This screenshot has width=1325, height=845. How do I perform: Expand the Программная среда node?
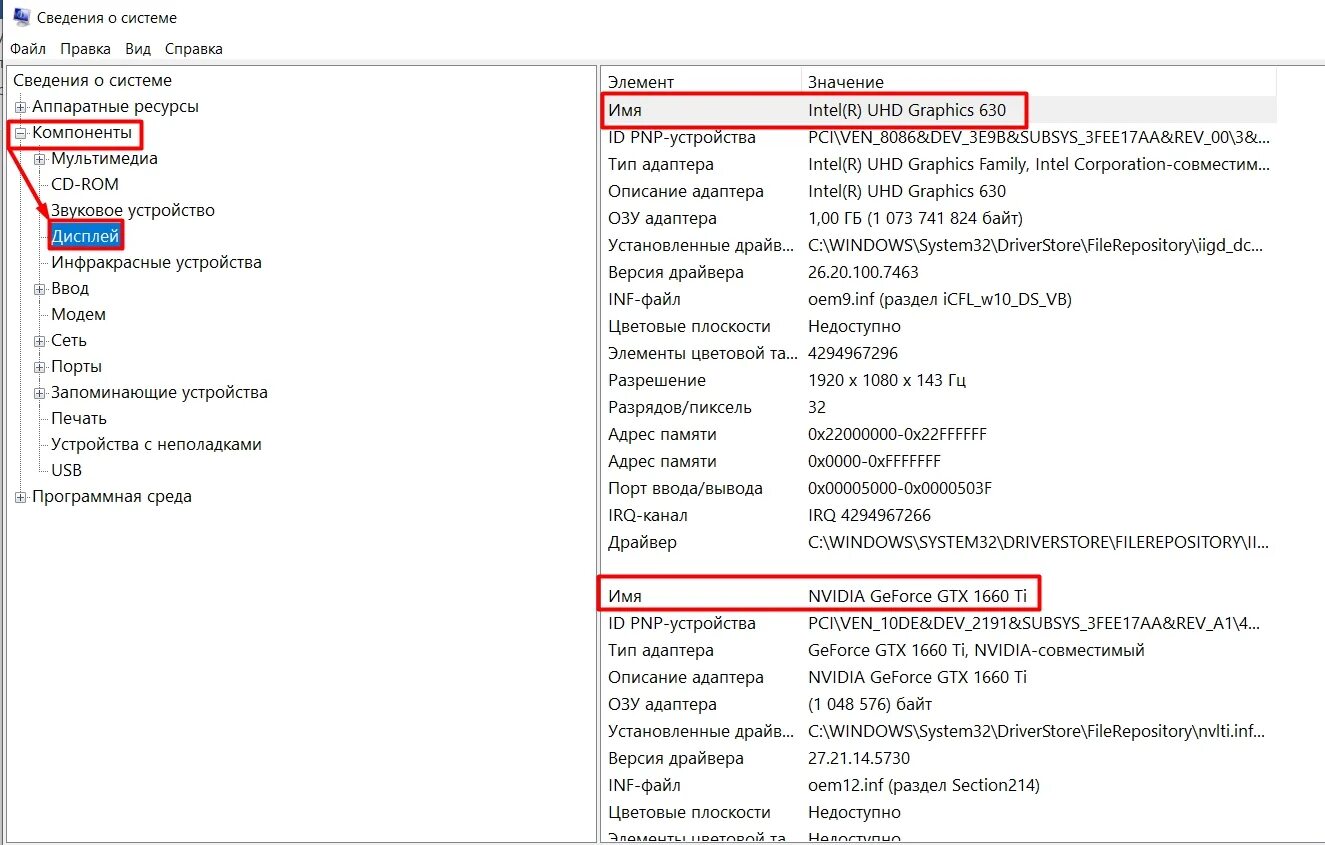[x=20, y=497]
